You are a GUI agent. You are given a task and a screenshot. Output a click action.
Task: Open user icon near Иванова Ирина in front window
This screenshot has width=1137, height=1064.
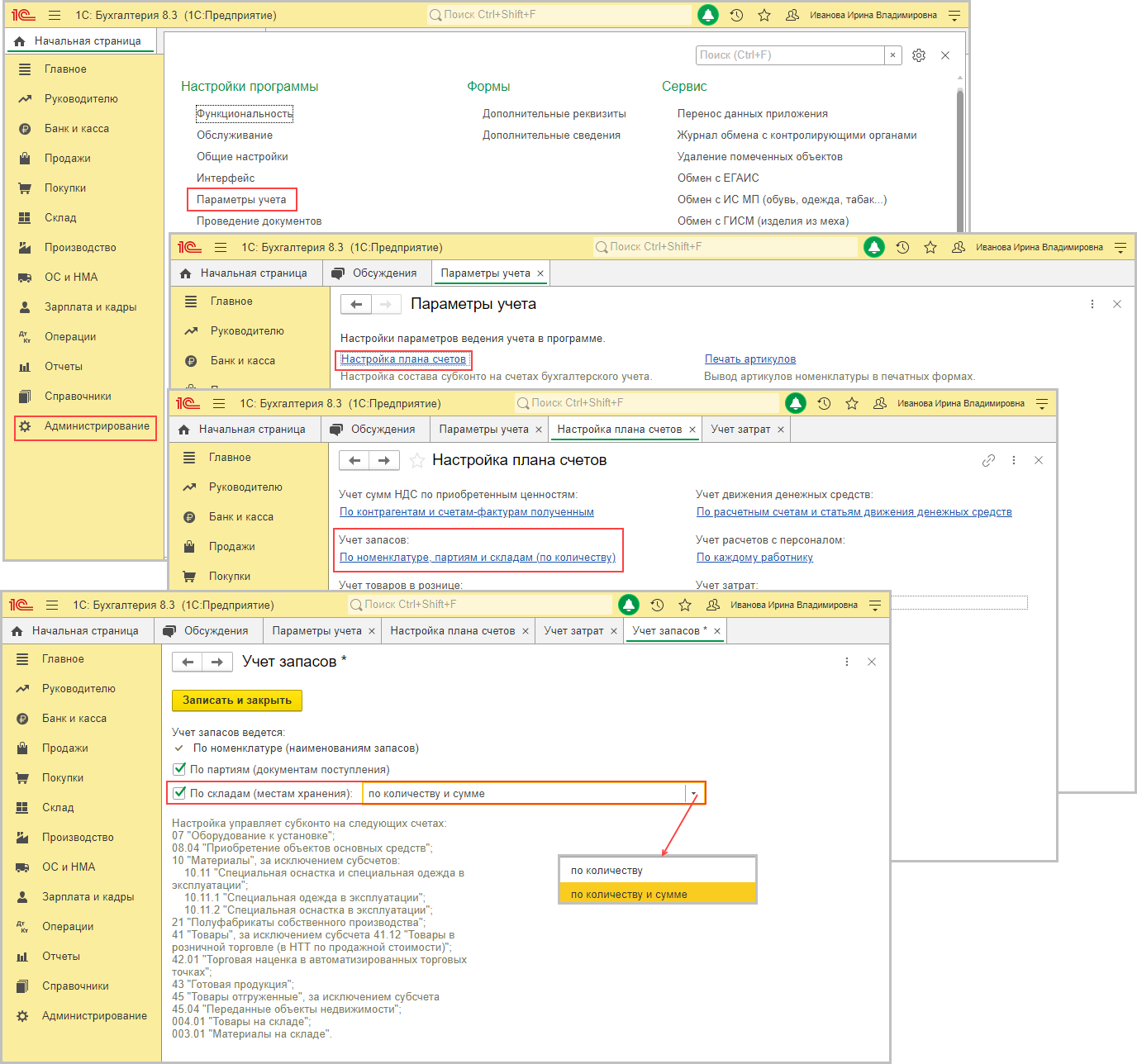click(x=713, y=605)
